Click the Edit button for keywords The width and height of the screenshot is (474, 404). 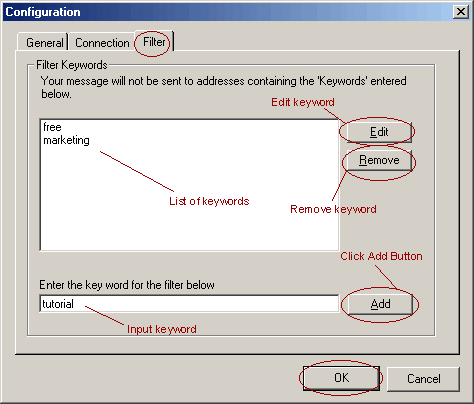point(379,132)
